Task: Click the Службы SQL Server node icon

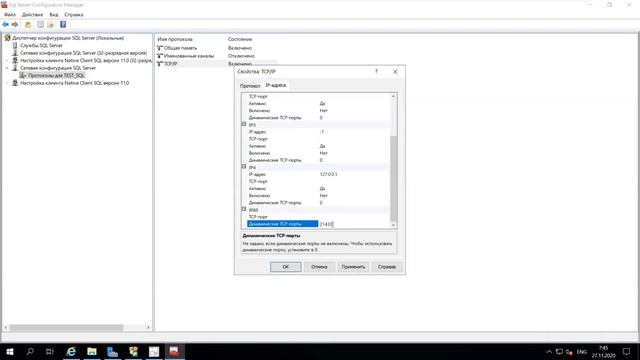Action: tap(15, 45)
